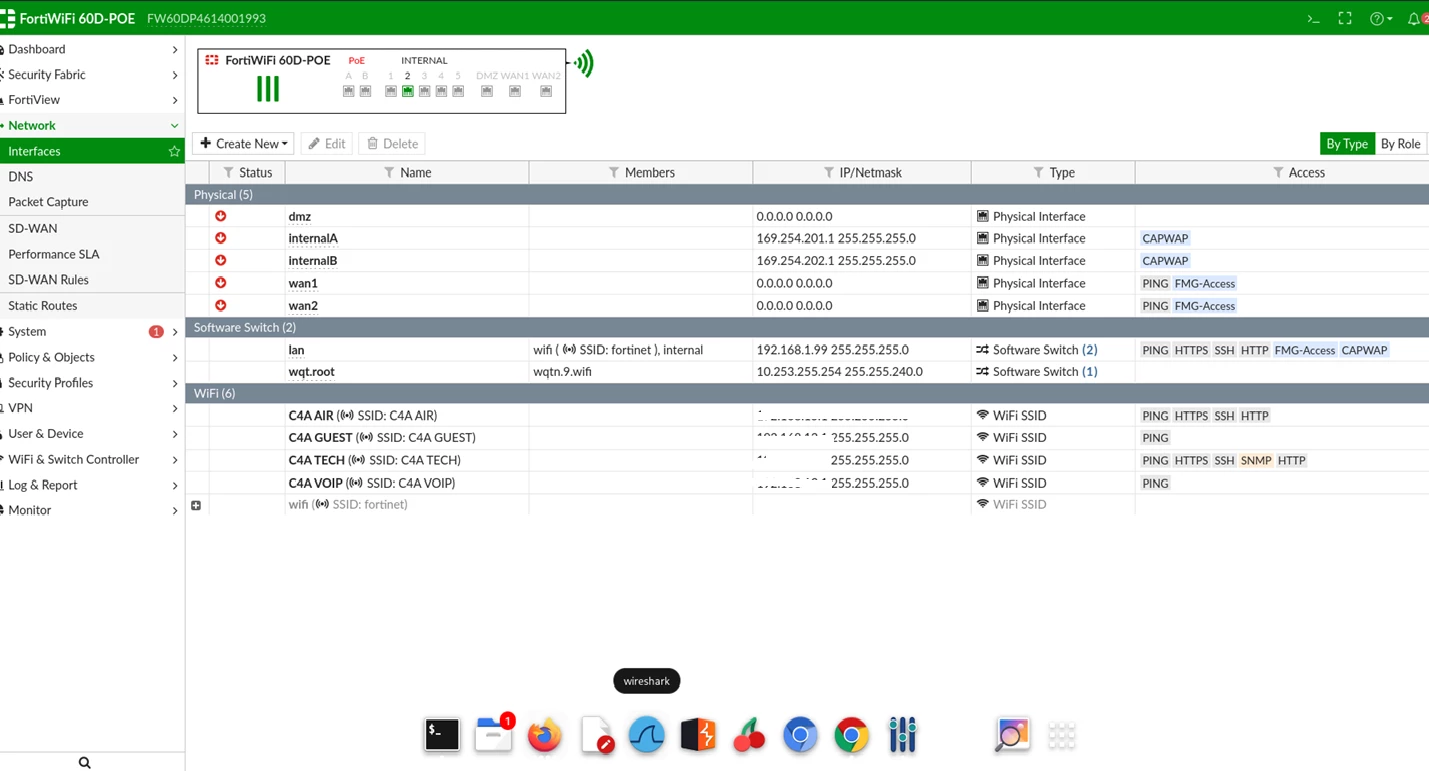Switch the view to By Role
Viewport: 1429px width, 771px height.
pyautogui.click(x=1400, y=144)
